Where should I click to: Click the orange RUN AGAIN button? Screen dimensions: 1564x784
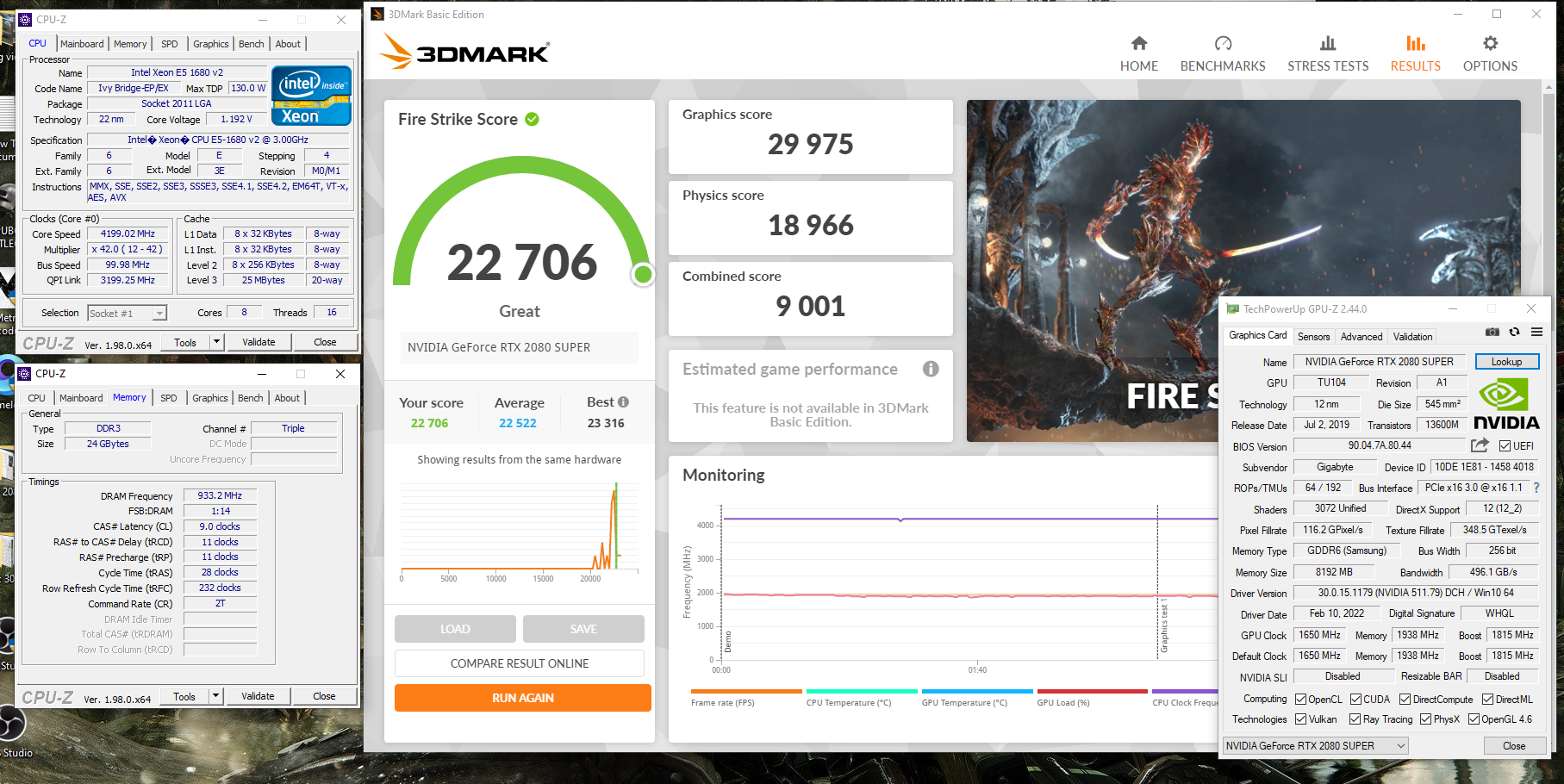(x=522, y=698)
